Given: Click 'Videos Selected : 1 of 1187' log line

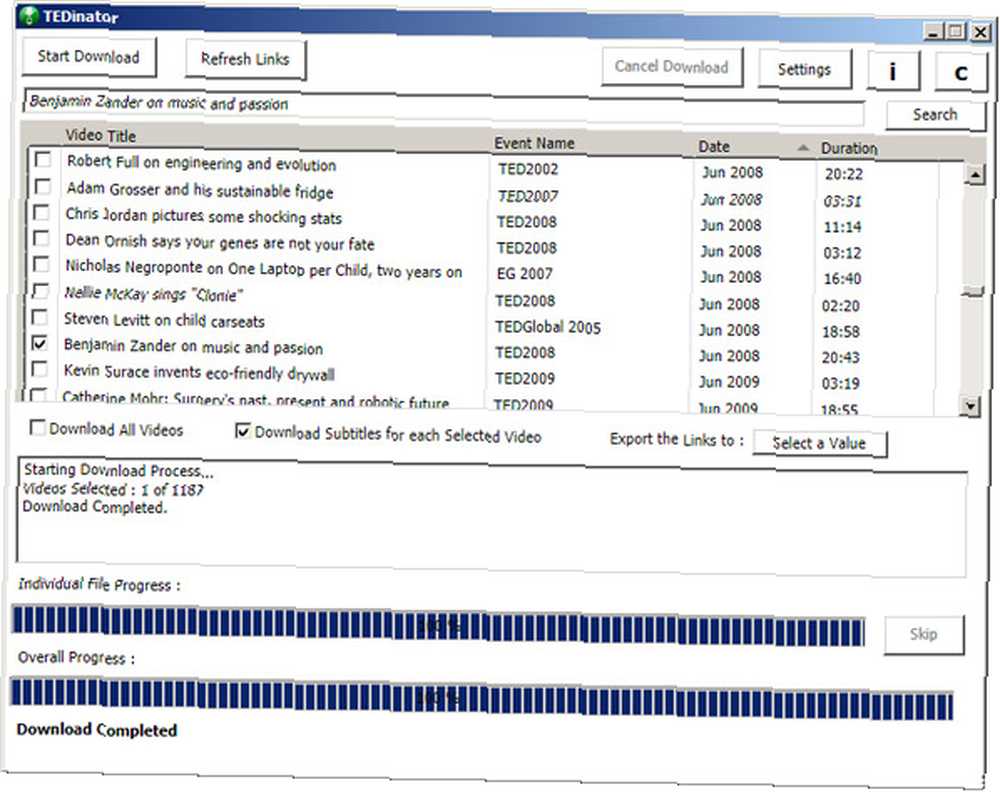Looking at the screenshot, I should (x=113, y=490).
